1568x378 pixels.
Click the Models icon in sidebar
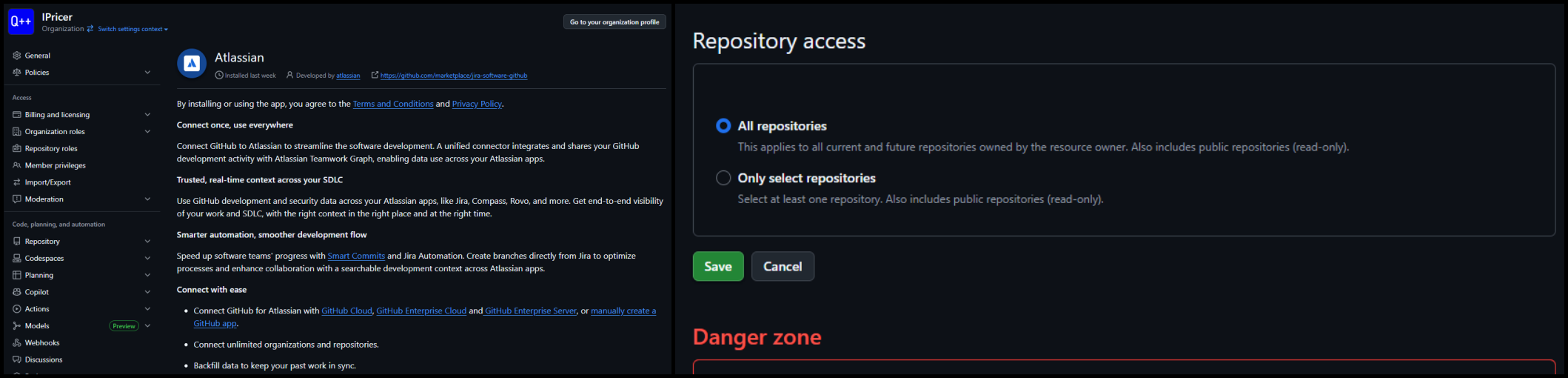tap(17, 326)
